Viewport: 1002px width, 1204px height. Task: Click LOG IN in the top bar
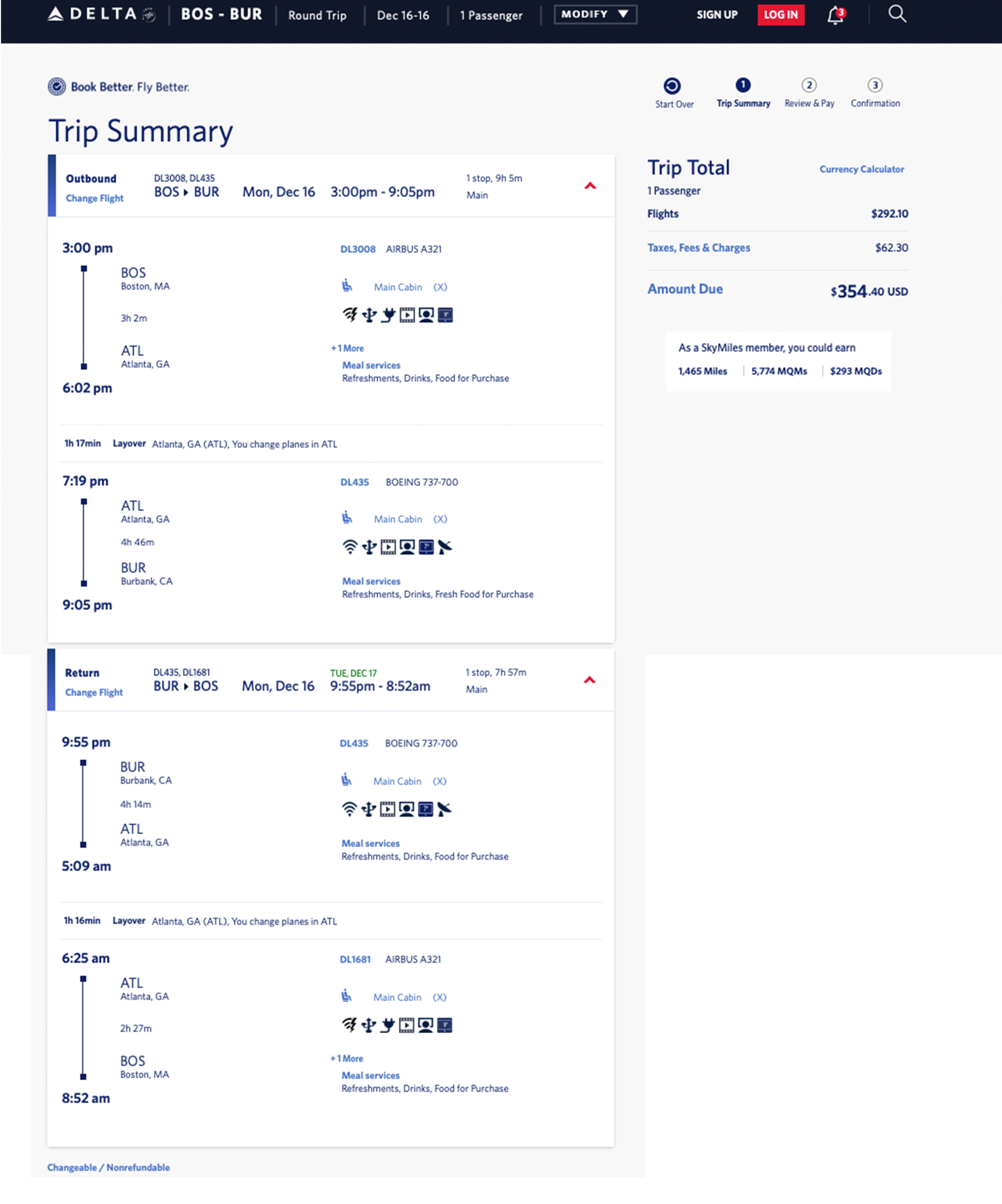781,15
